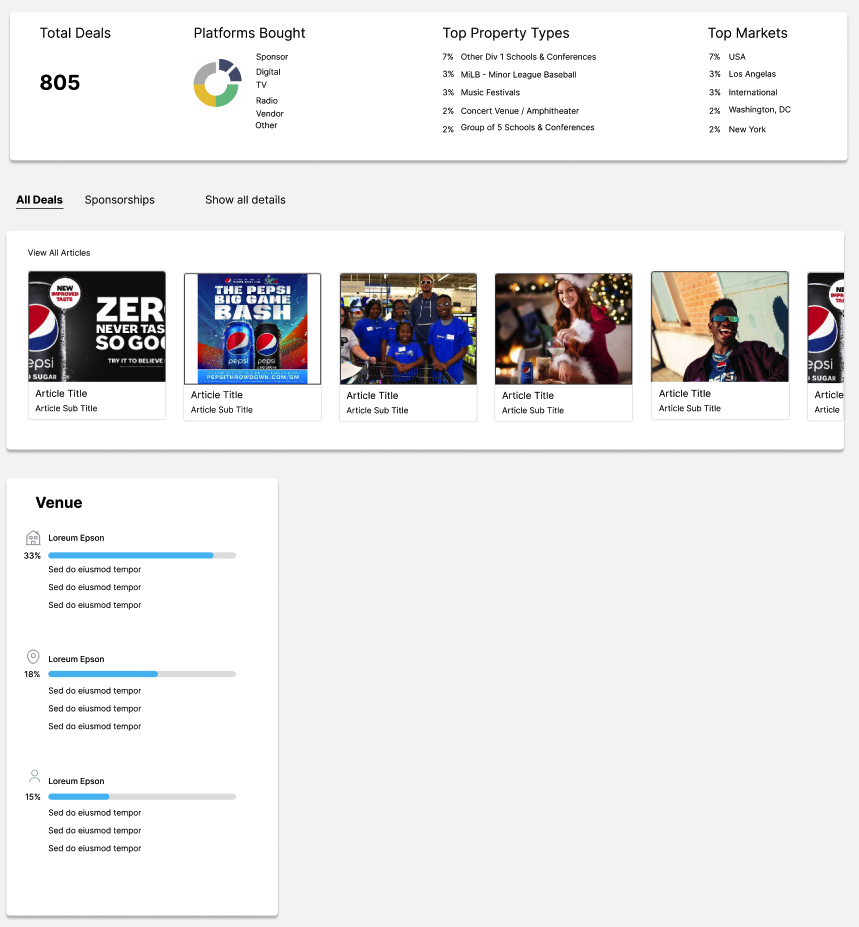The width and height of the screenshot is (859, 927).
Task: Click the Top Property Types heading
Action: tap(506, 33)
